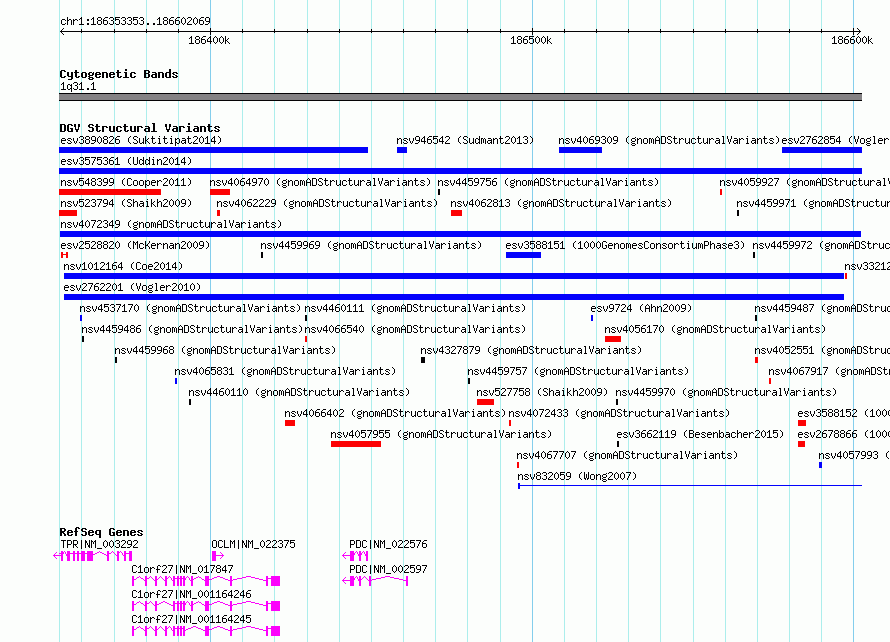Viewport: 890px width, 642px height.
Task: Click the red bar under nsv4062813
Action: [x=456, y=213]
